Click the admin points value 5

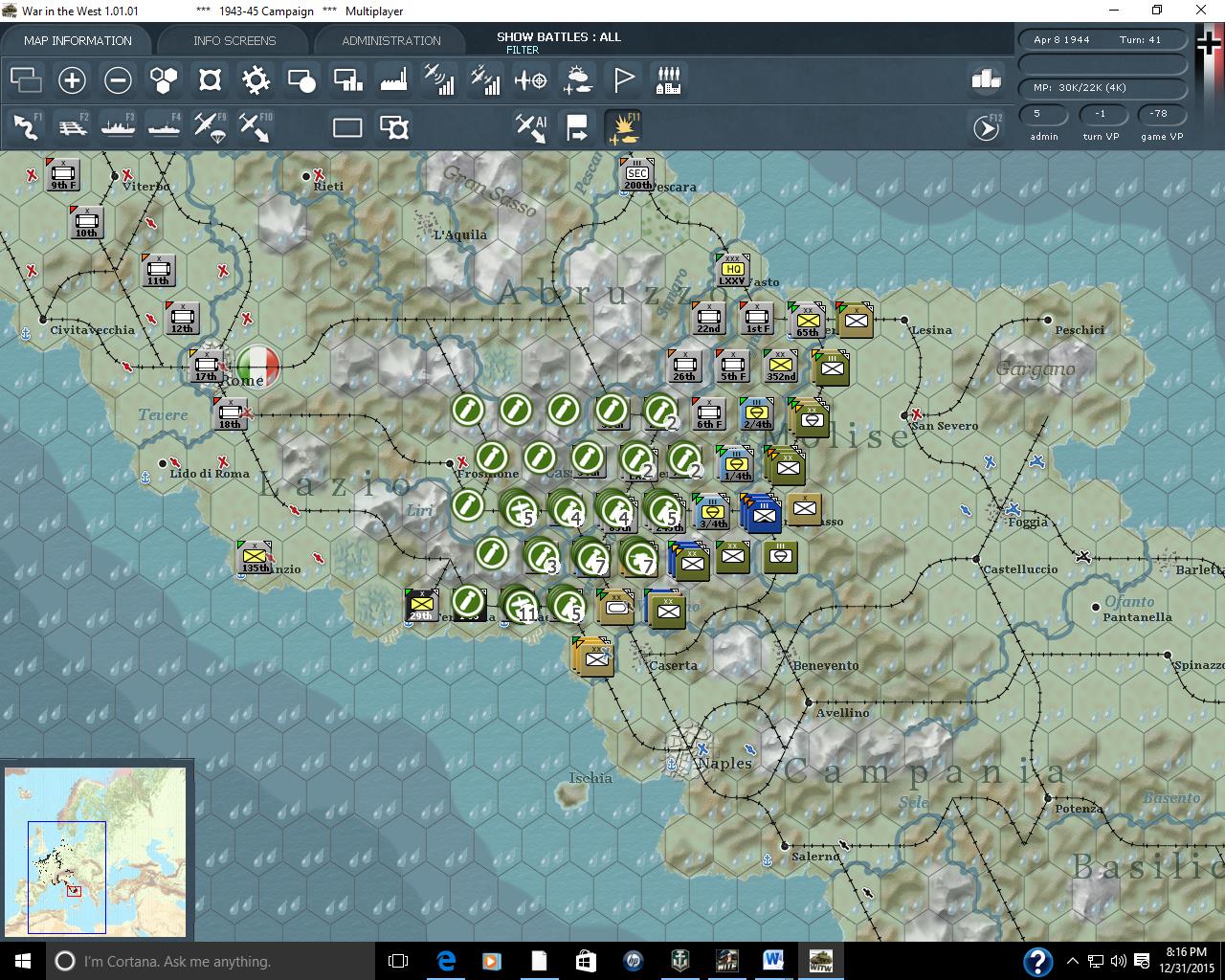click(x=1043, y=114)
